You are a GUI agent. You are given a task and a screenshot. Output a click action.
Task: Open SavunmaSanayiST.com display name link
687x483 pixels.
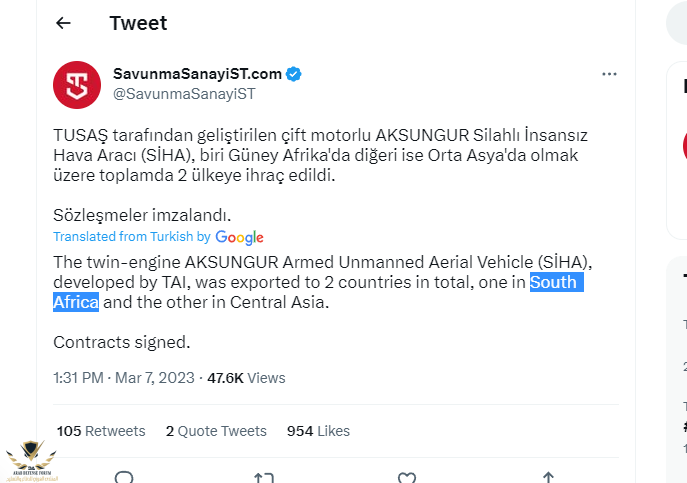(x=197, y=74)
